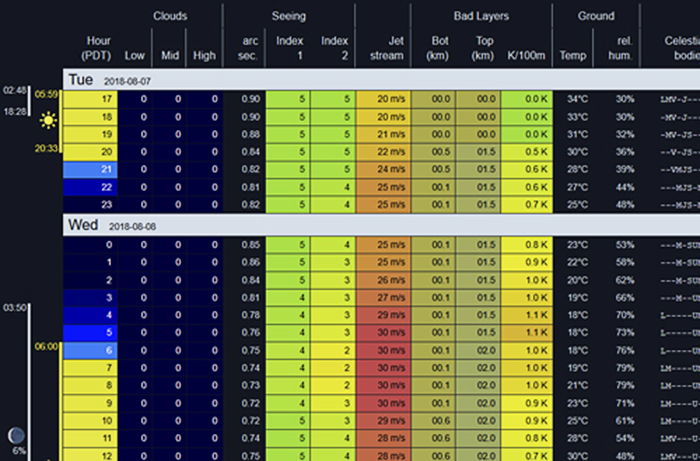Click the 71% humidity value
700x461 pixels.
point(625,403)
